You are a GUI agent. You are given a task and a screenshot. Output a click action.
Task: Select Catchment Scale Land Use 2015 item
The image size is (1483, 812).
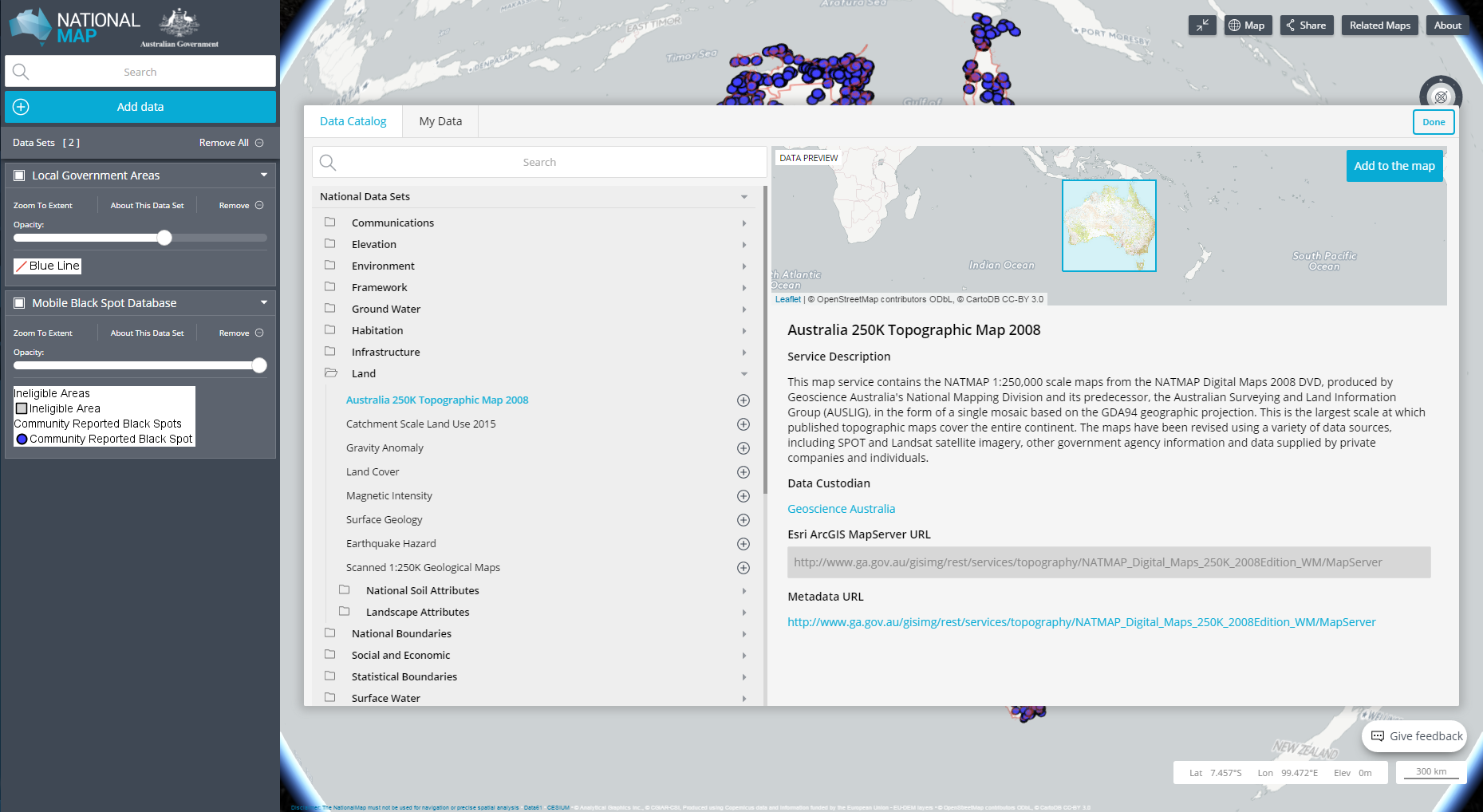420,424
